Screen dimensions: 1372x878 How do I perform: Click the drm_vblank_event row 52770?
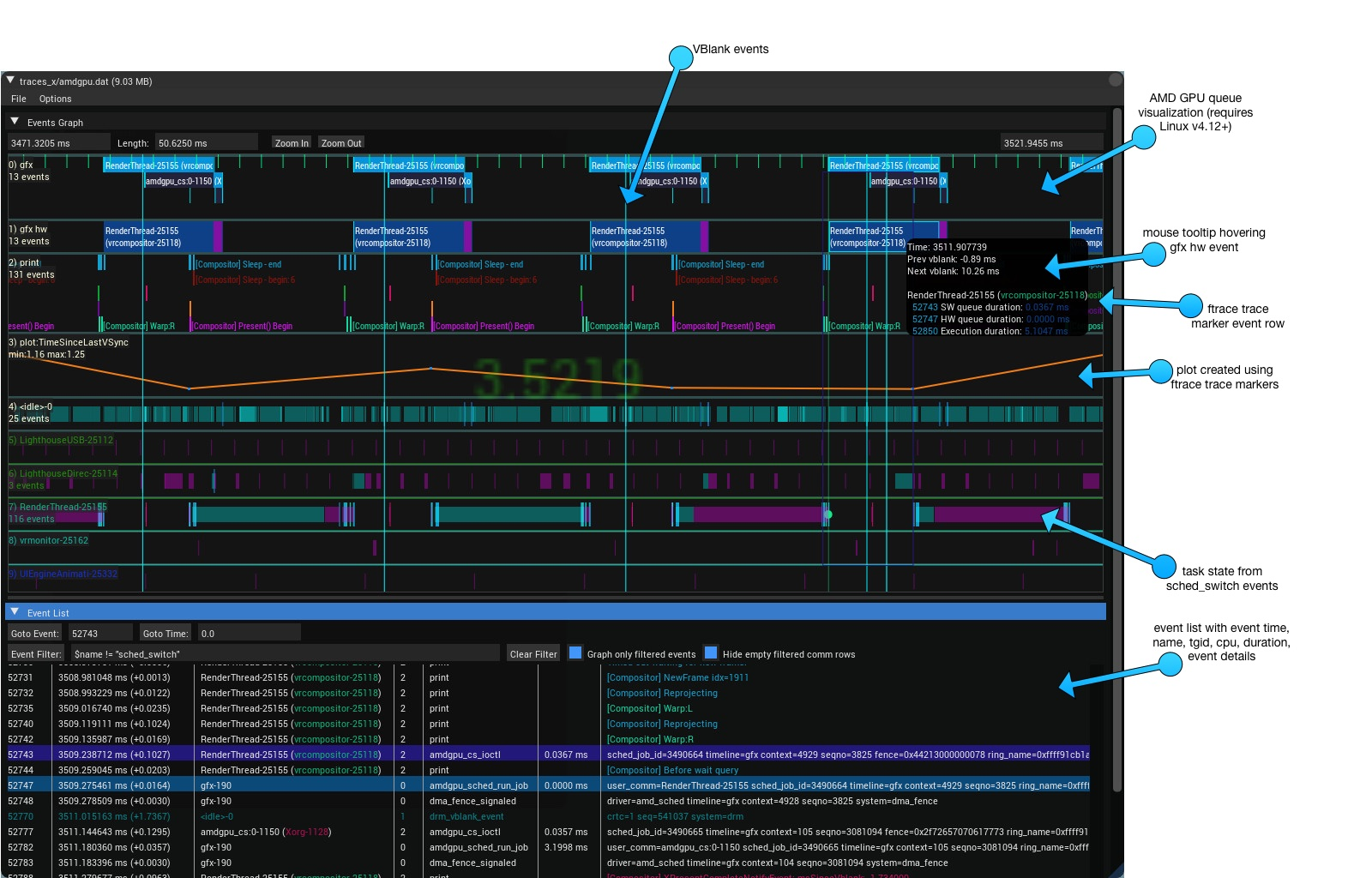549,816
